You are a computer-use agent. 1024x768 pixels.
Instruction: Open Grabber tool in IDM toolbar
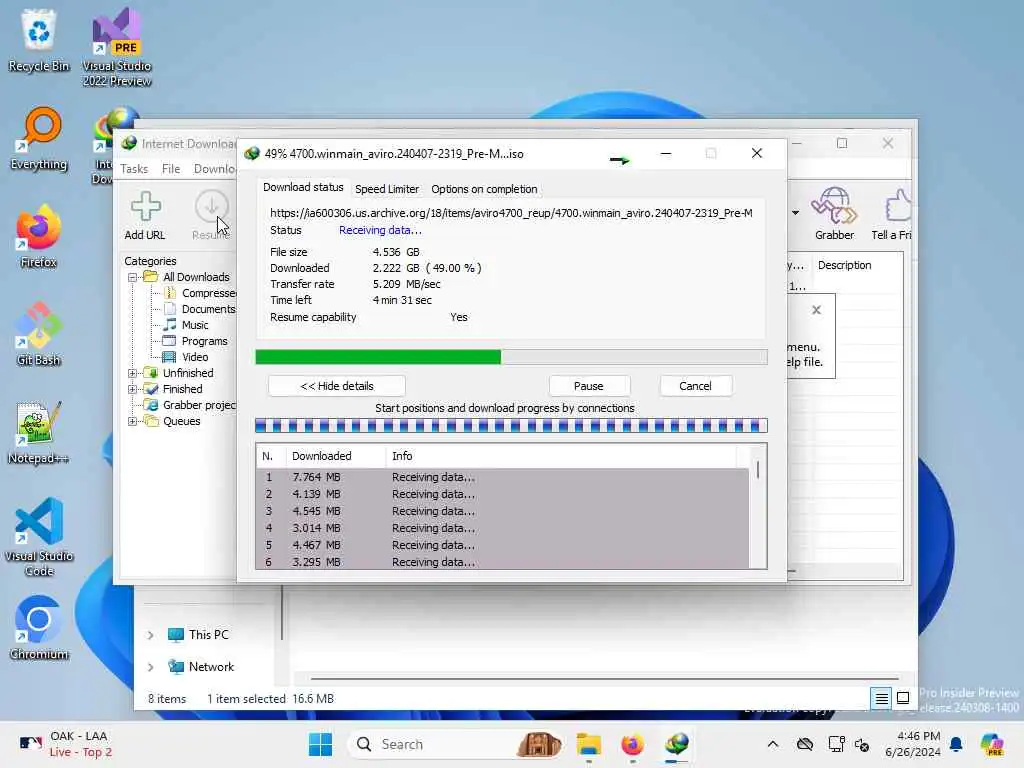834,214
